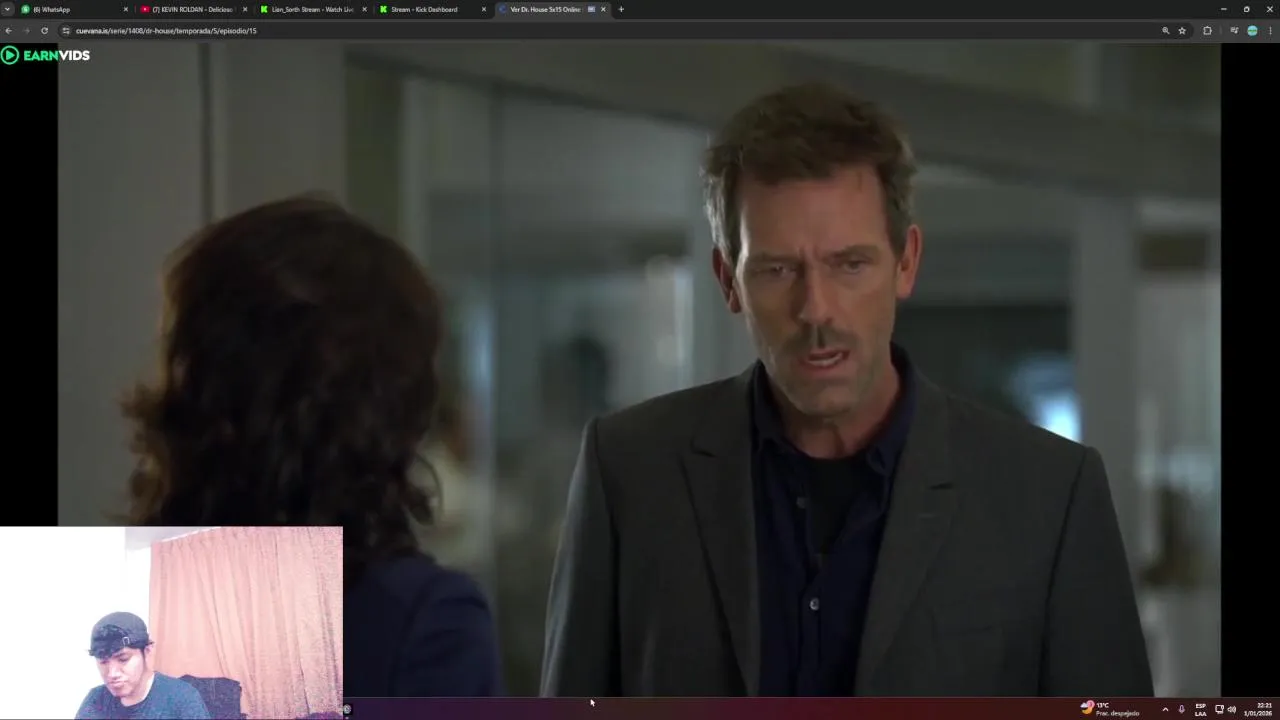Close the Lien_Sorth Stream tab
Viewport: 1280px width, 720px height.
[x=364, y=9]
